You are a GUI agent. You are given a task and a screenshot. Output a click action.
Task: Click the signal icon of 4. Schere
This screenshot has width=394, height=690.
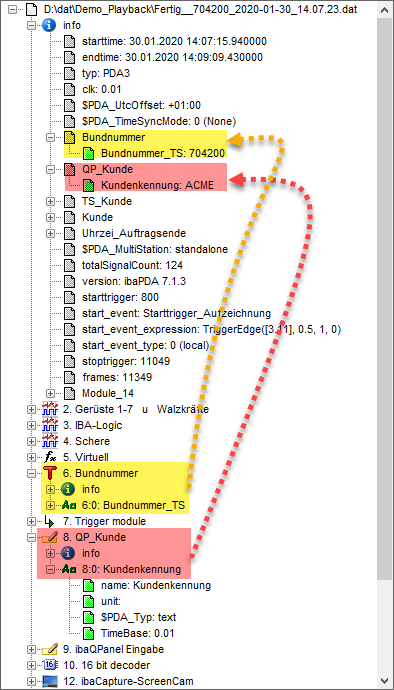click(51, 441)
